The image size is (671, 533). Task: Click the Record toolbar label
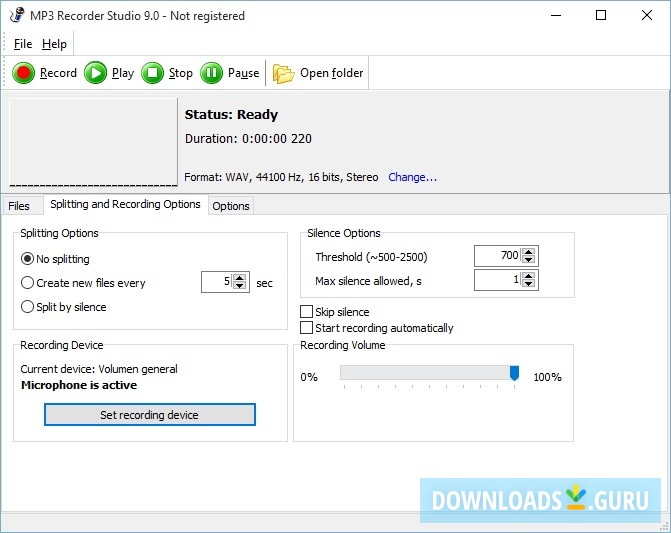click(x=58, y=73)
